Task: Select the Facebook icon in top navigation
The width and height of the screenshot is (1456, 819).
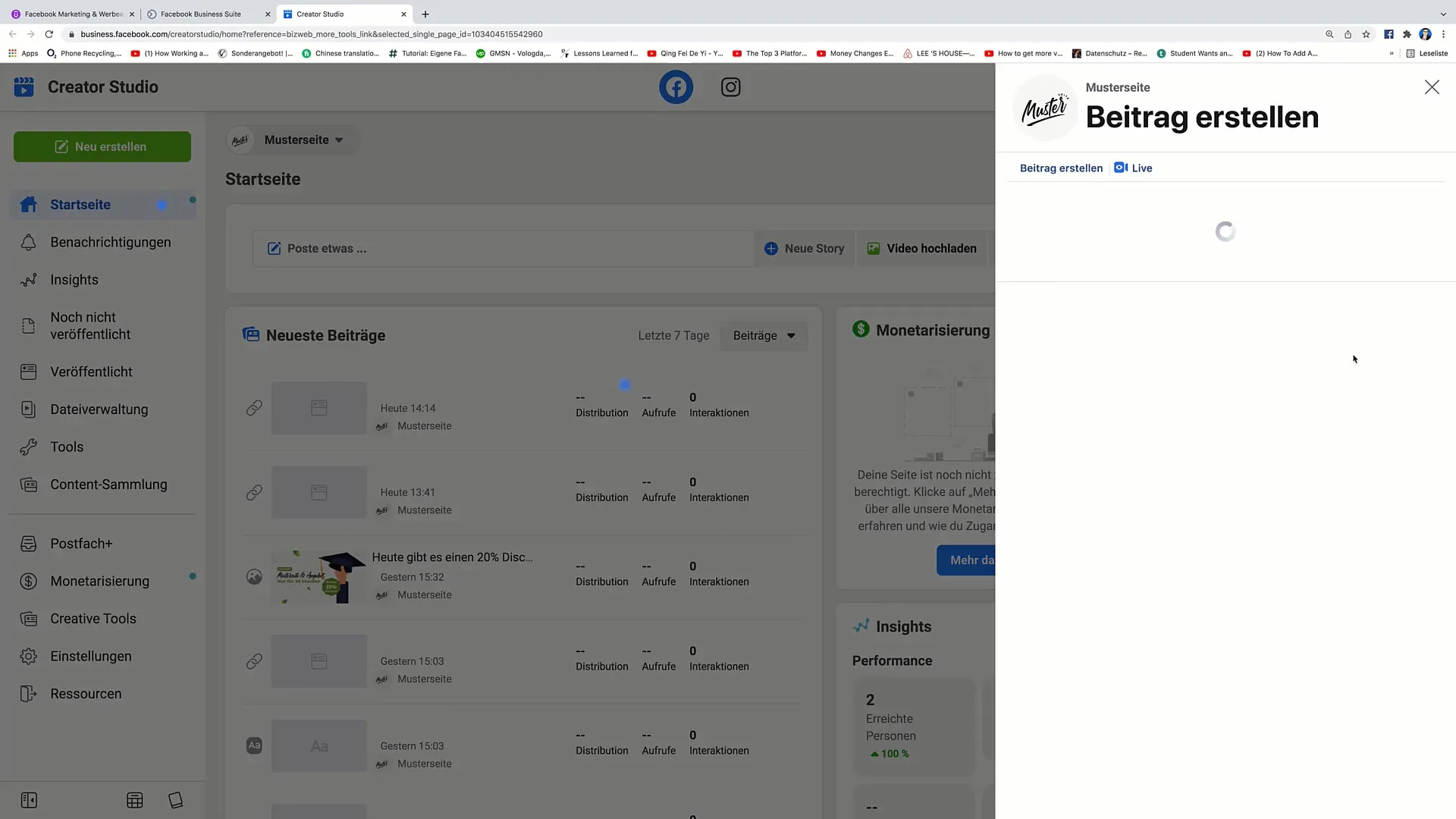Action: click(676, 87)
